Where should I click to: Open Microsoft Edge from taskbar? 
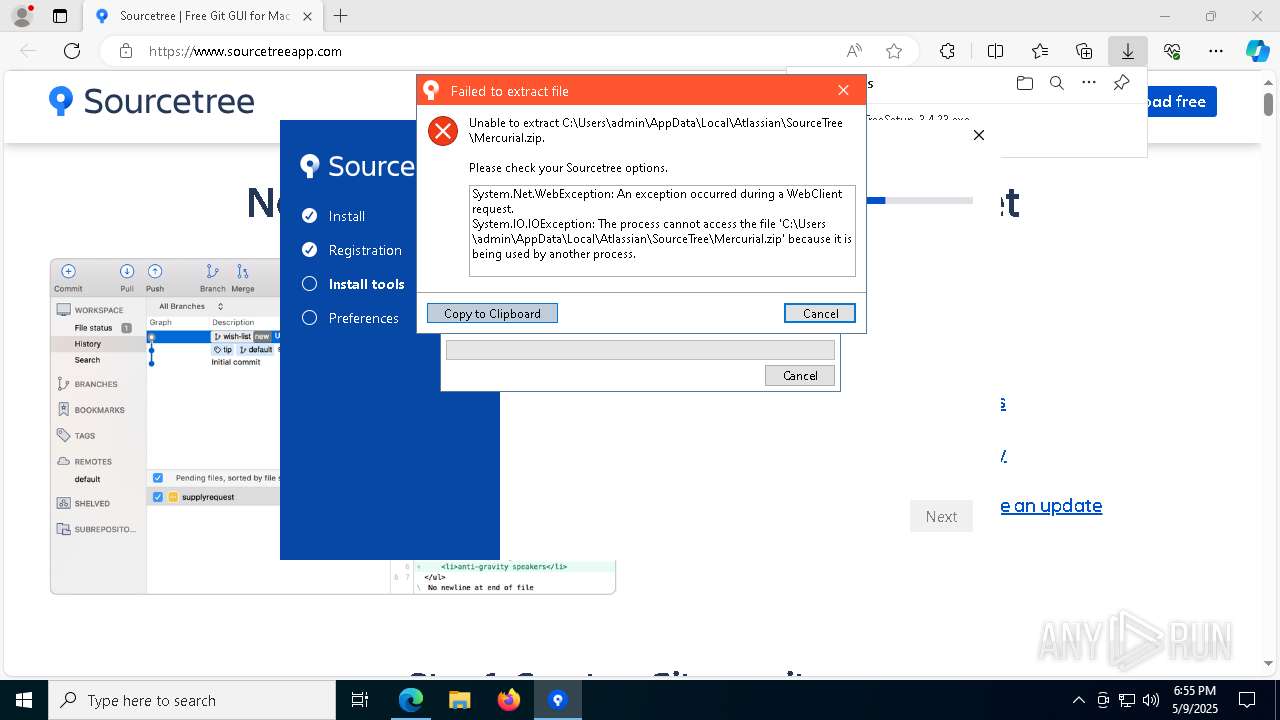(x=411, y=700)
